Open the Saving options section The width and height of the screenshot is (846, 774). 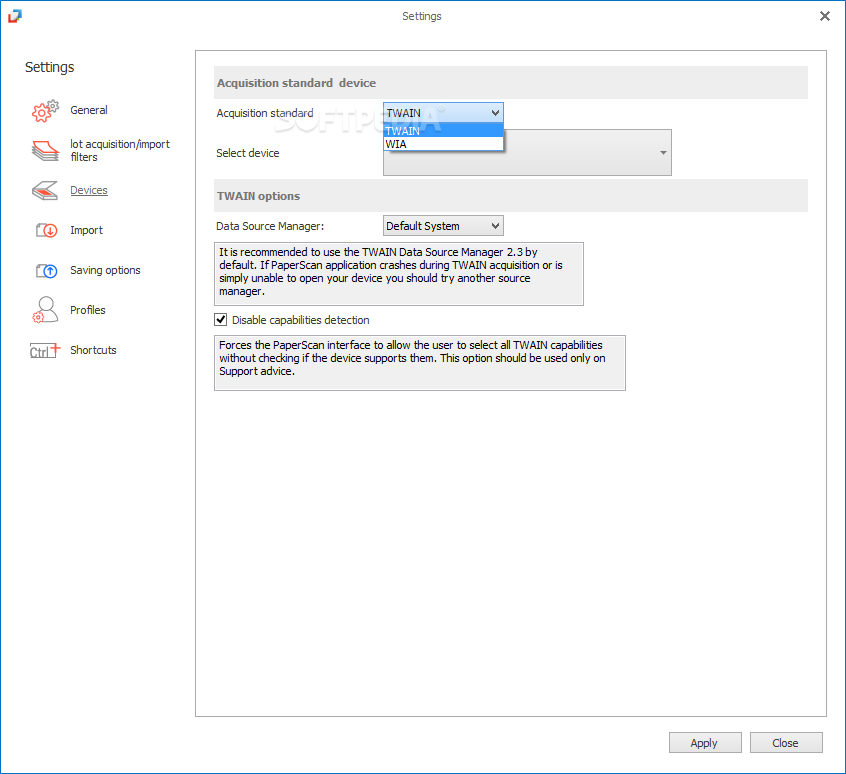click(x=105, y=270)
